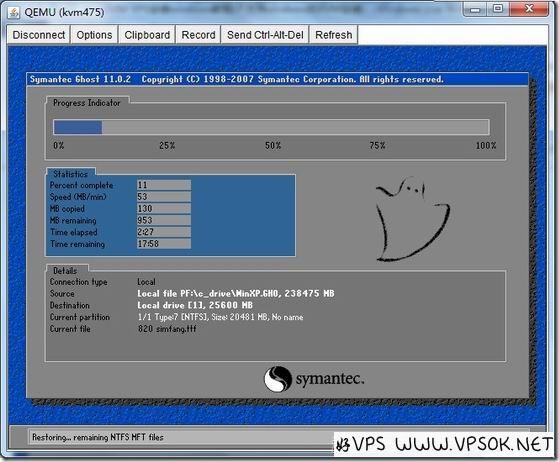This screenshot has height=462, width=559.
Task: Select the Time elapsed value 2:27
Action: coord(164,232)
